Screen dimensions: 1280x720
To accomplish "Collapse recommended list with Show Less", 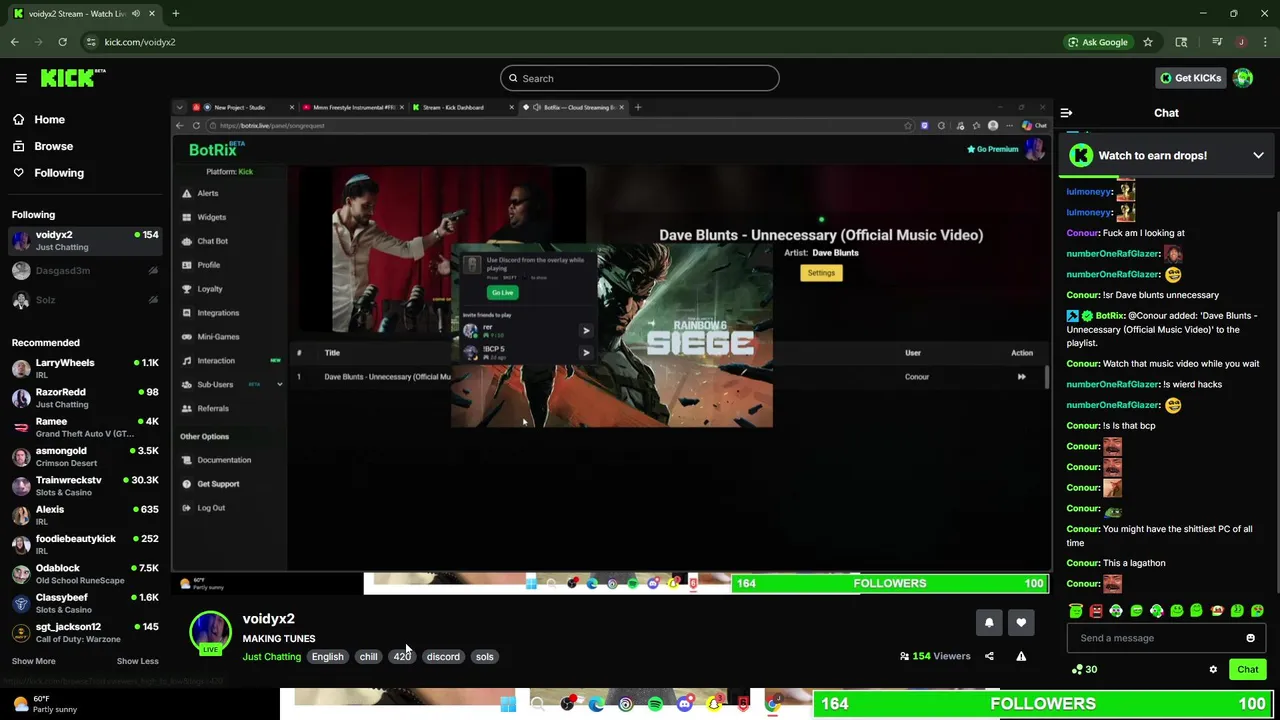I will tap(137, 661).
